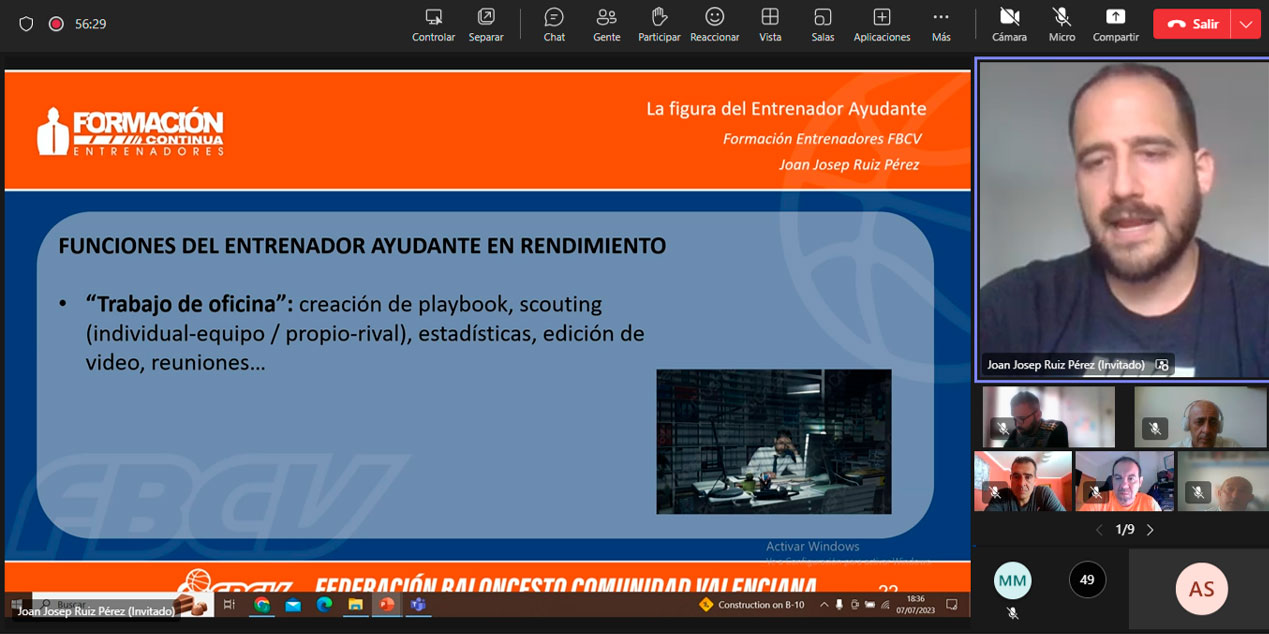Open the Vista layout options
The width and height of the screenshot is (1269, 634).
point(770,24)
